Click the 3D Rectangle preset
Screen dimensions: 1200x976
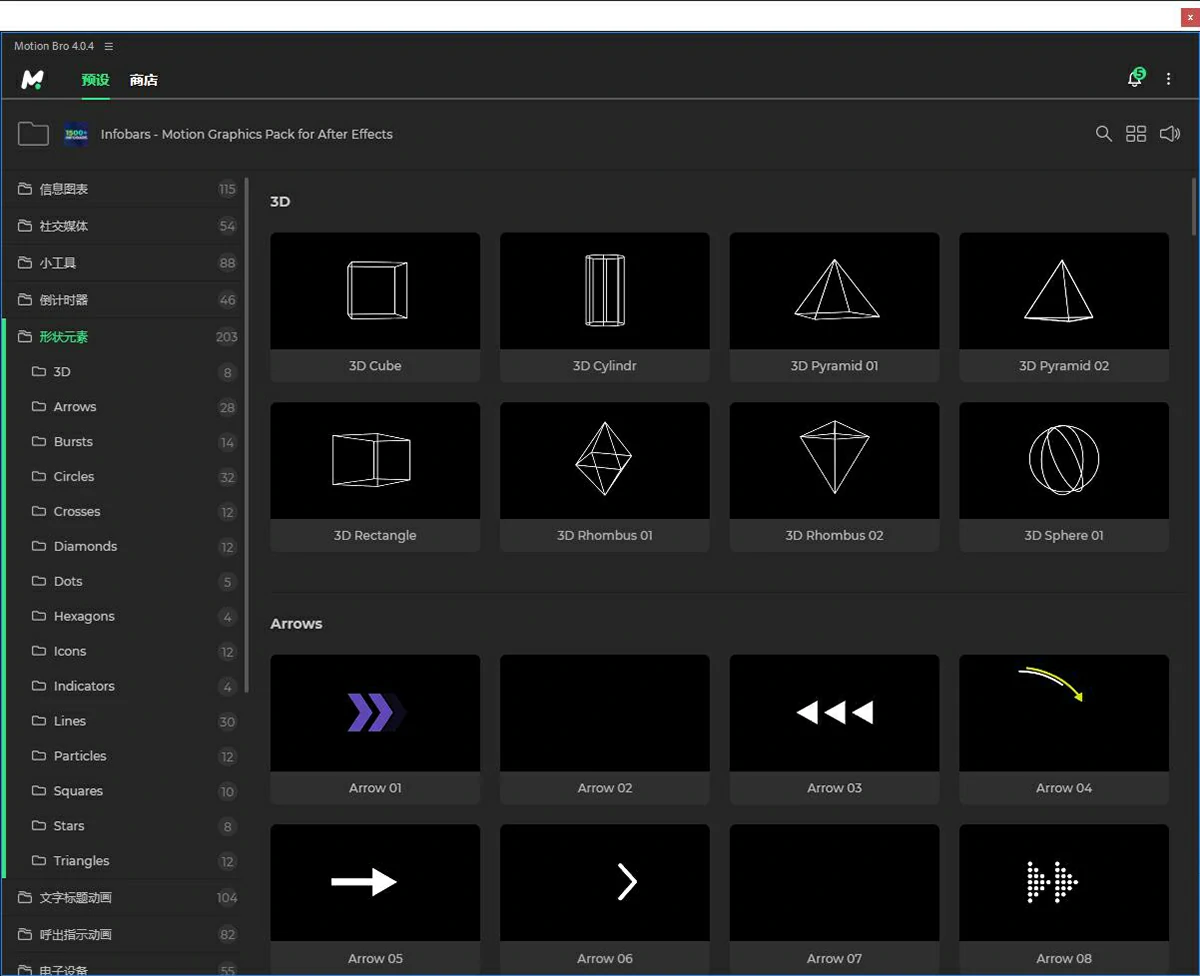(x=375, y=477)
